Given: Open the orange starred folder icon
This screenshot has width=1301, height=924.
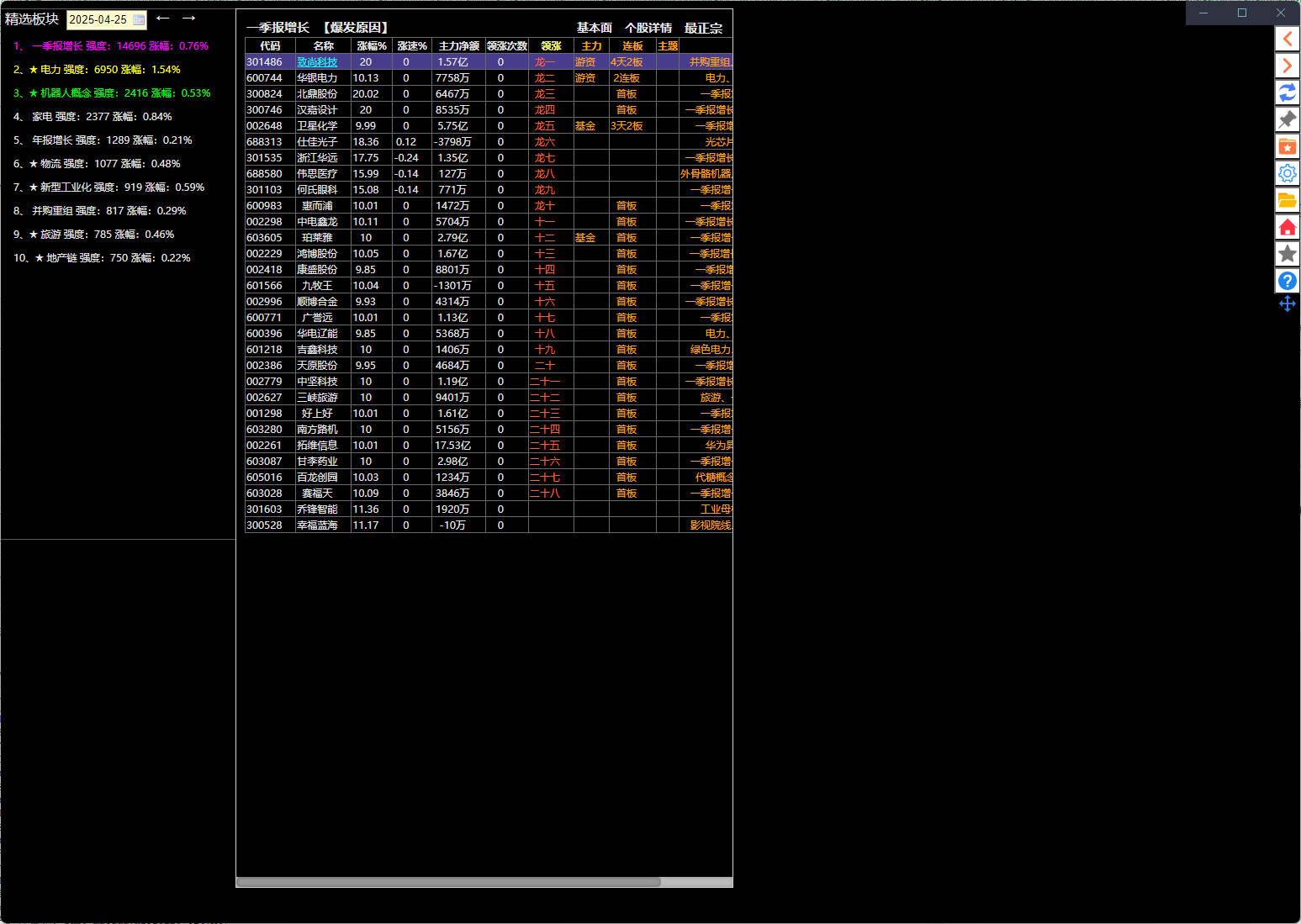Looking at the screenshot, I should 1287,146.
